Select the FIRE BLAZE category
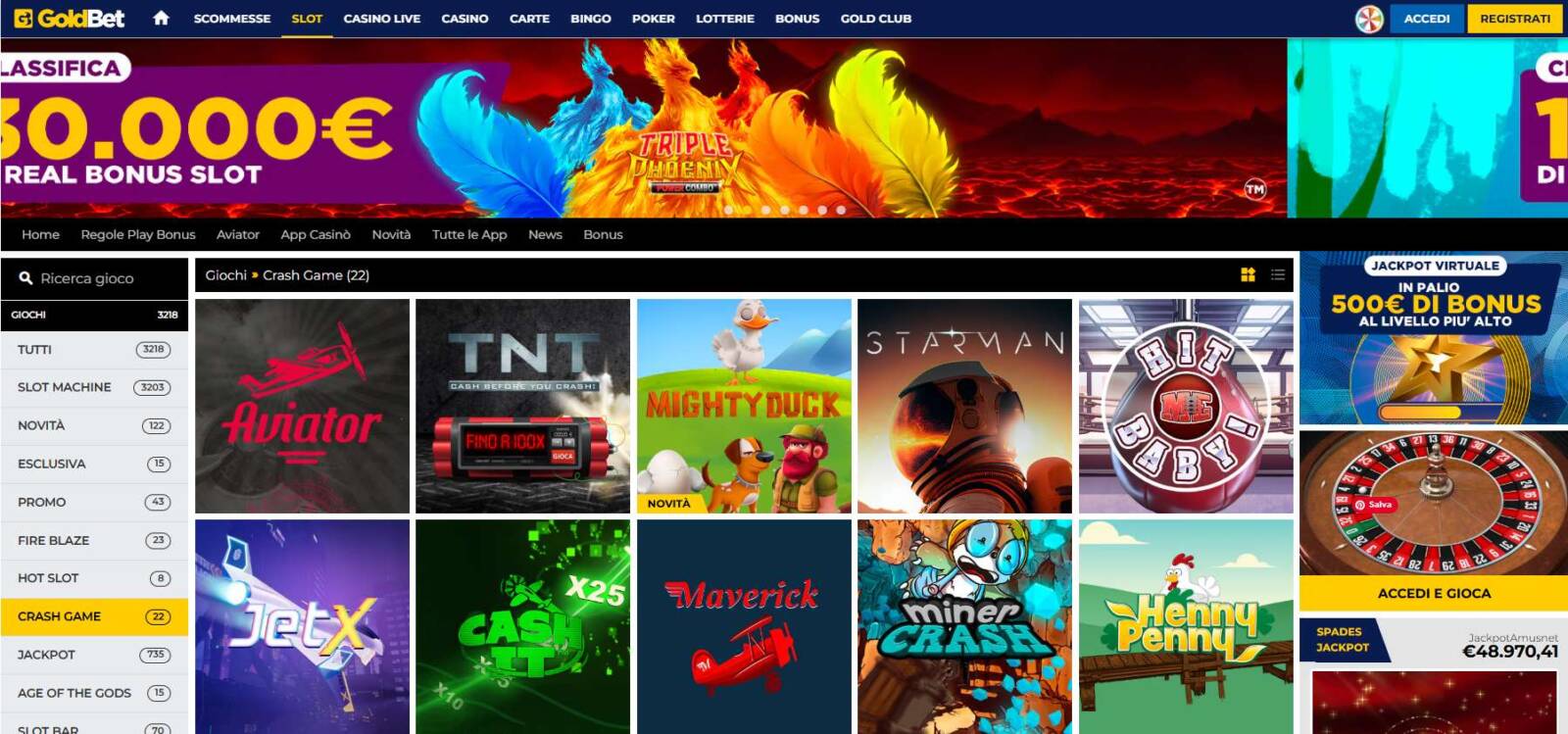Image resolution: width=1568 pixels, height=734 pixels. click(x=94, y=541)
